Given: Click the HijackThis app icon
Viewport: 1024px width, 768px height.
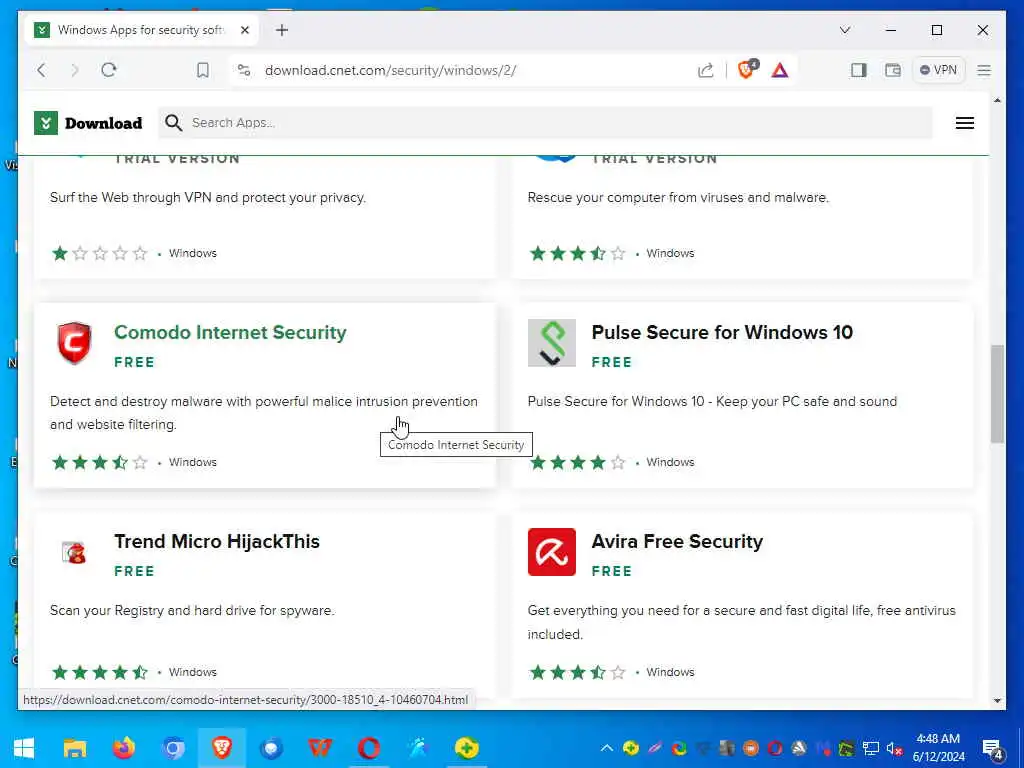Looking at the screenshot, I should pyautogui.click(x=74, y=552).
